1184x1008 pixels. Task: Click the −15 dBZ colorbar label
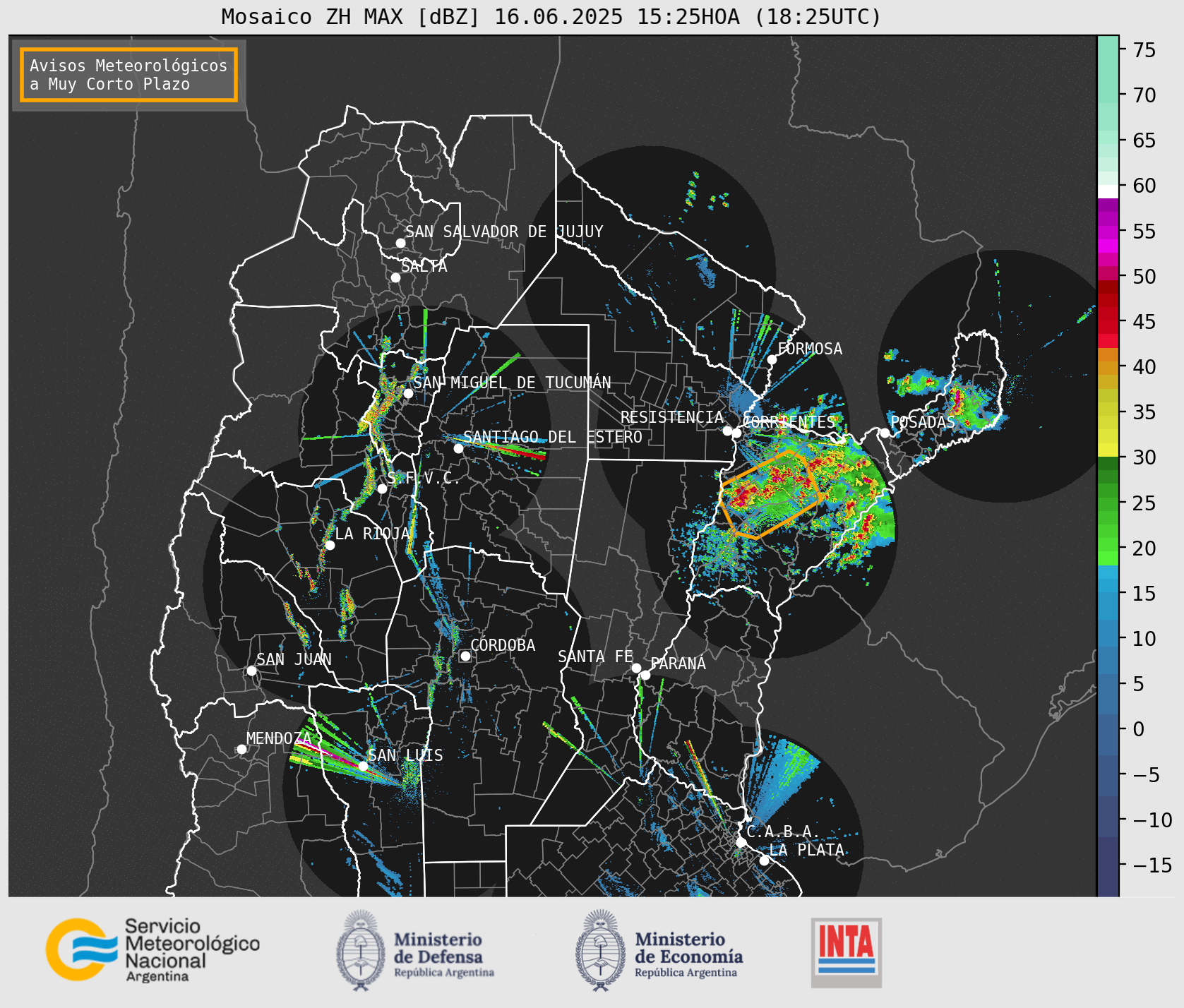[x=1152, y=865]
